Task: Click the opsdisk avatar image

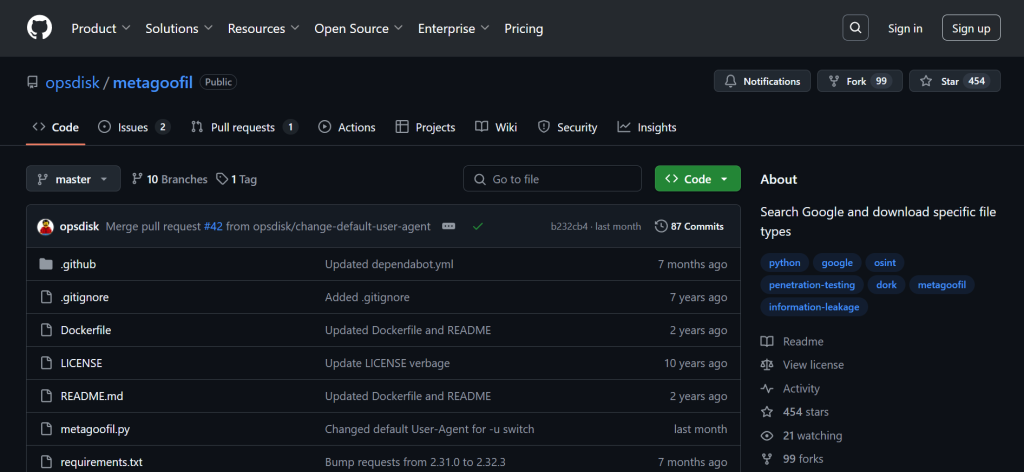Action: coord(45,227)
